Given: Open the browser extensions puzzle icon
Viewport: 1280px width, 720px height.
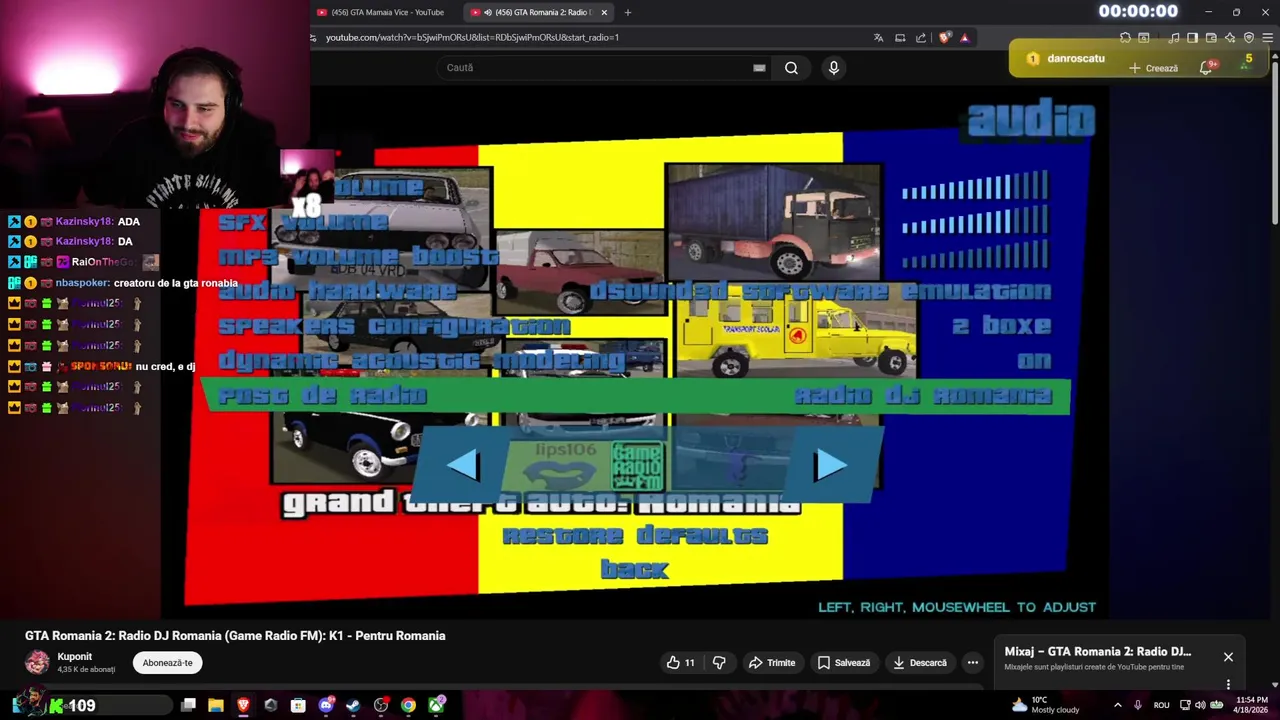Looking at the screenshot, I should tap(1125, 38).
